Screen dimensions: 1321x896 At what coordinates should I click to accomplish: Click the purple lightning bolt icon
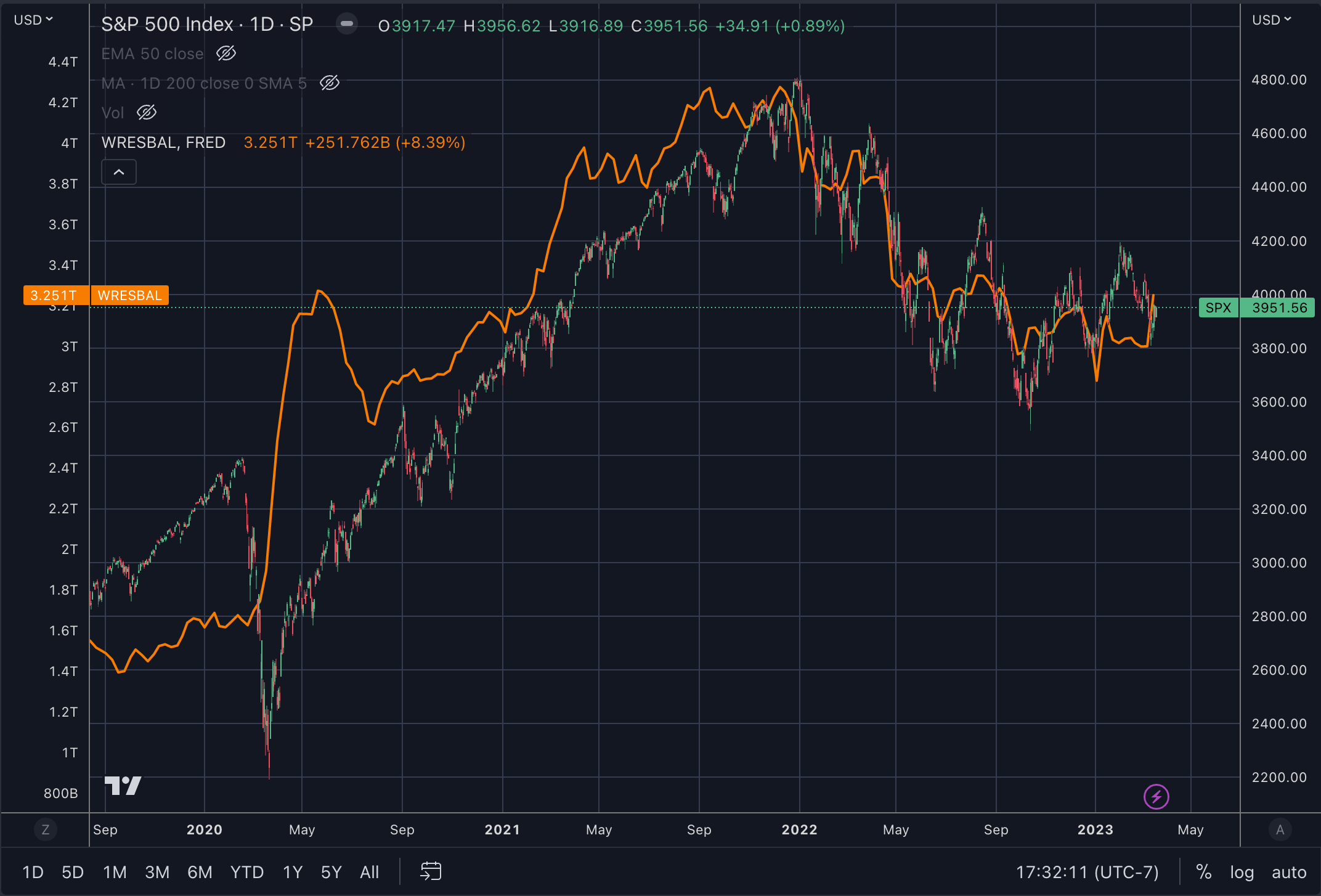[x=1156, y=797]
